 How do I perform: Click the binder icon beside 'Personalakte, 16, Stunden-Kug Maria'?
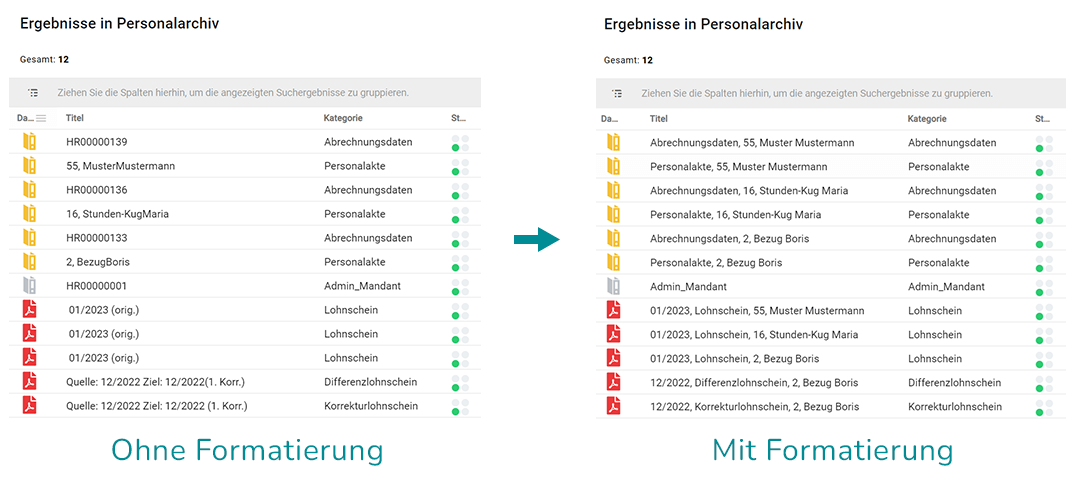tap(613, 215)
